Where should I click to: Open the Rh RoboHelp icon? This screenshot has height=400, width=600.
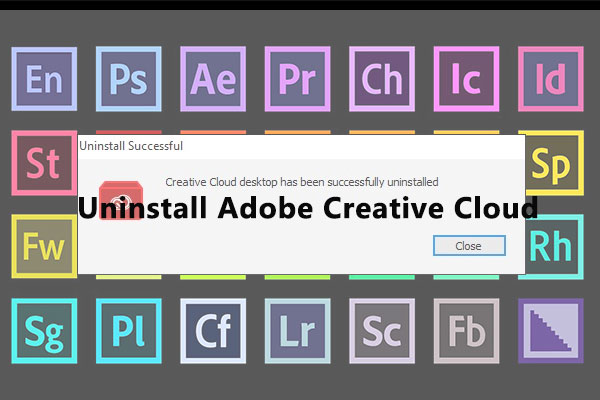554,247
